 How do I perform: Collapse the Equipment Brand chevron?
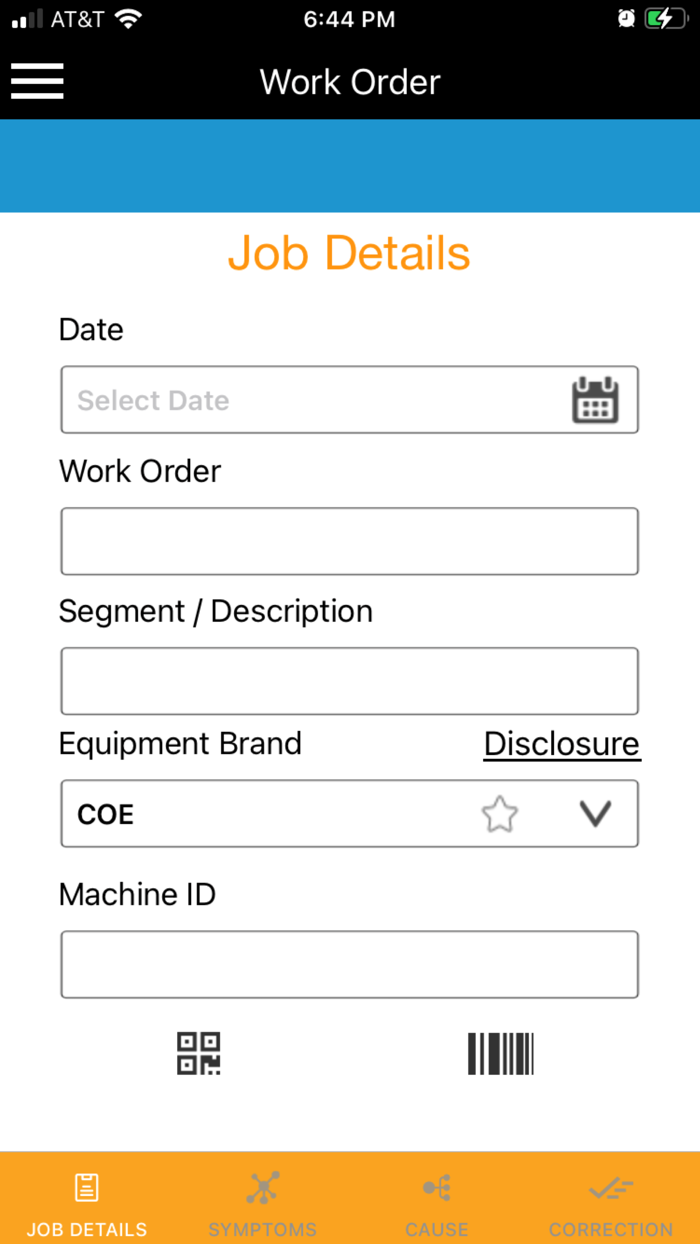(x=595, y=813)
